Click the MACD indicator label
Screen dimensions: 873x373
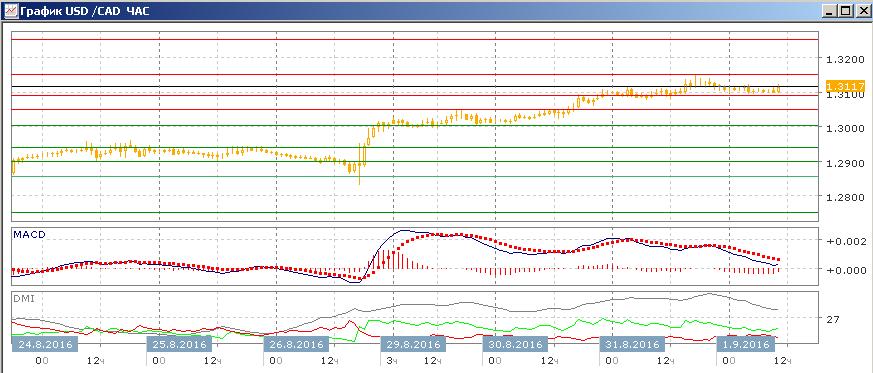[29, 235]
